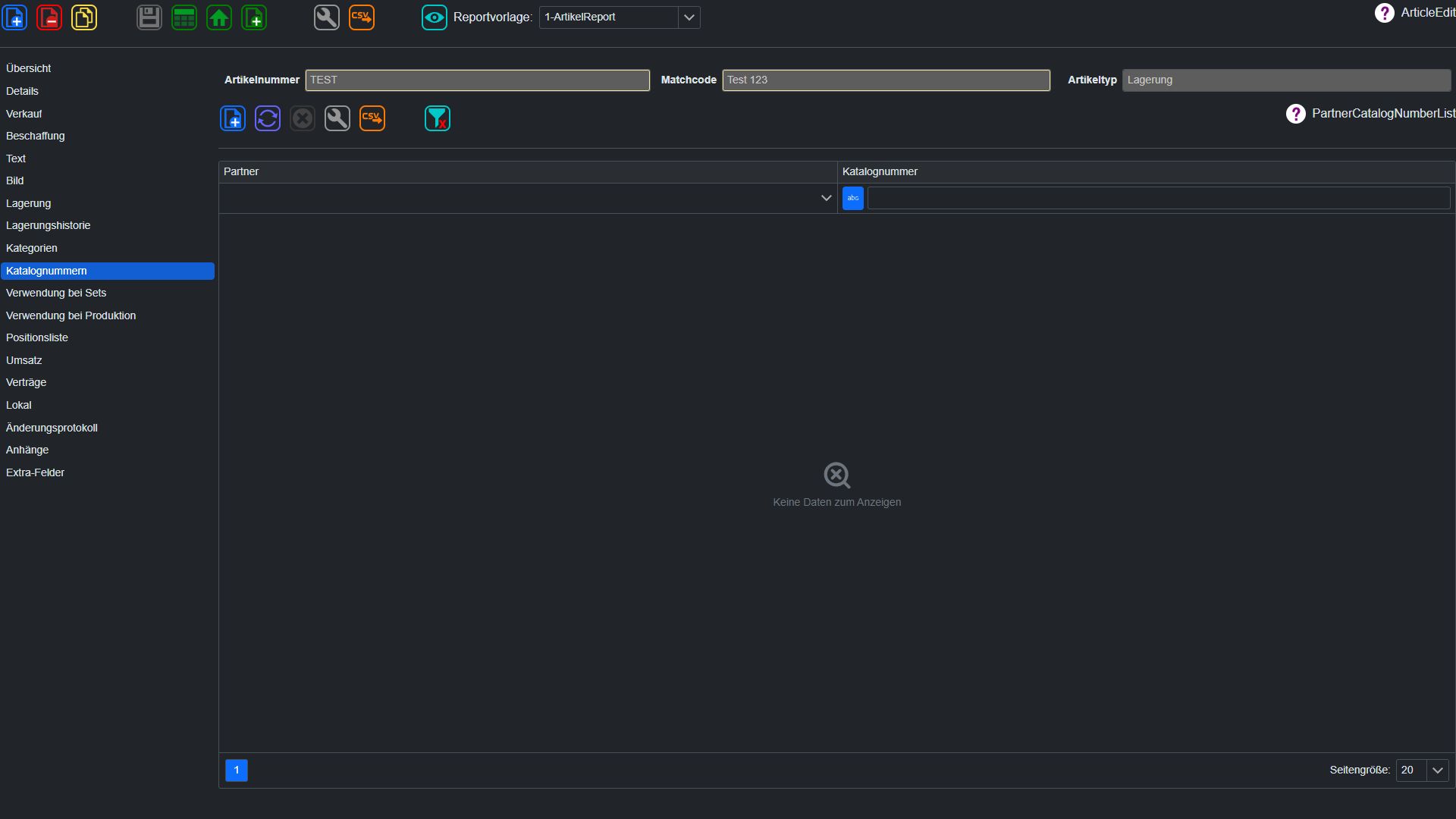The height and width of the screenshot is (819, 1456).
Task: Click the Katalognummer column header
Action: [x=1146, y=172]
